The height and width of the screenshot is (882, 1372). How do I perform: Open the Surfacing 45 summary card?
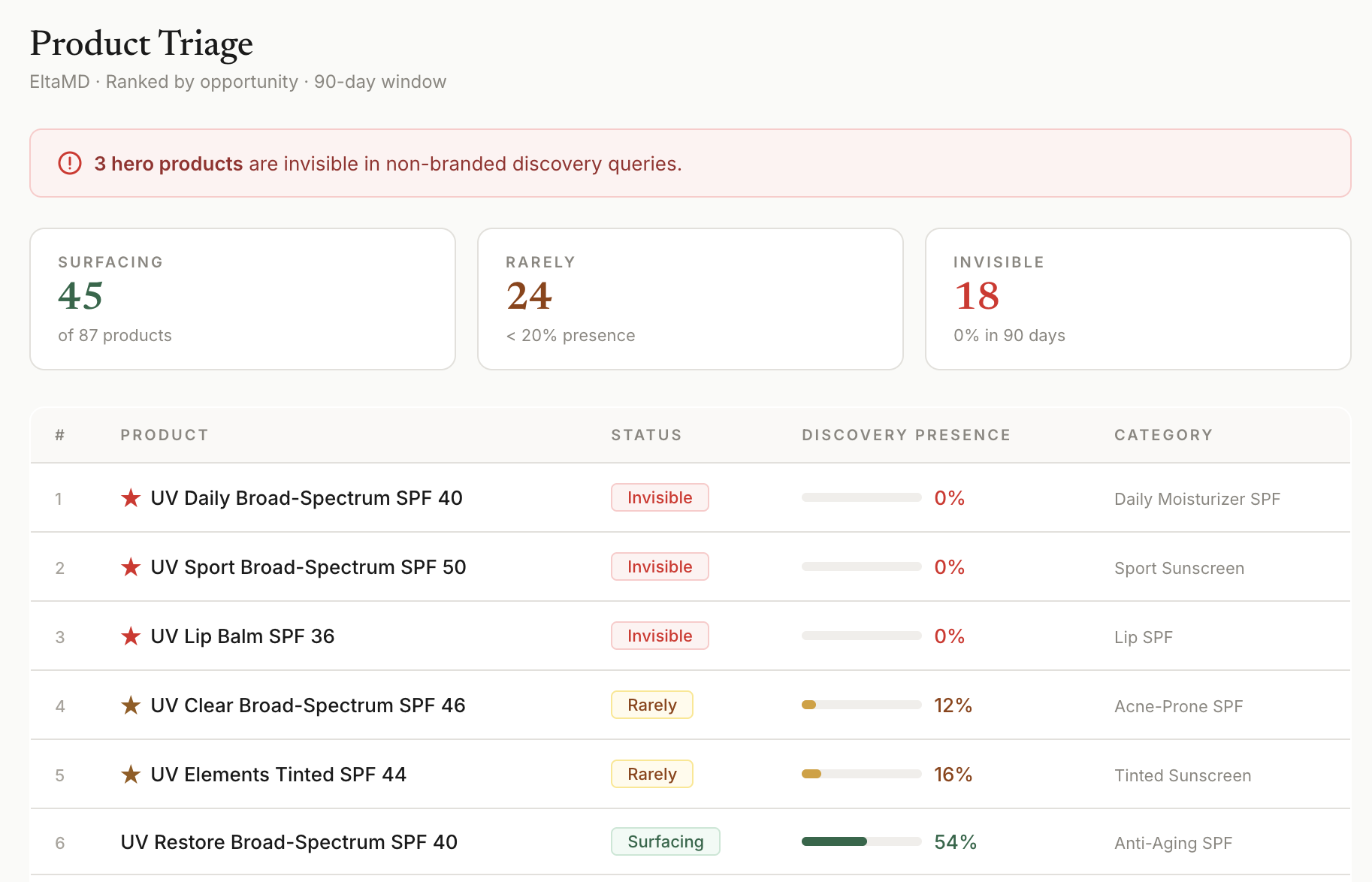tap(243, 299)
